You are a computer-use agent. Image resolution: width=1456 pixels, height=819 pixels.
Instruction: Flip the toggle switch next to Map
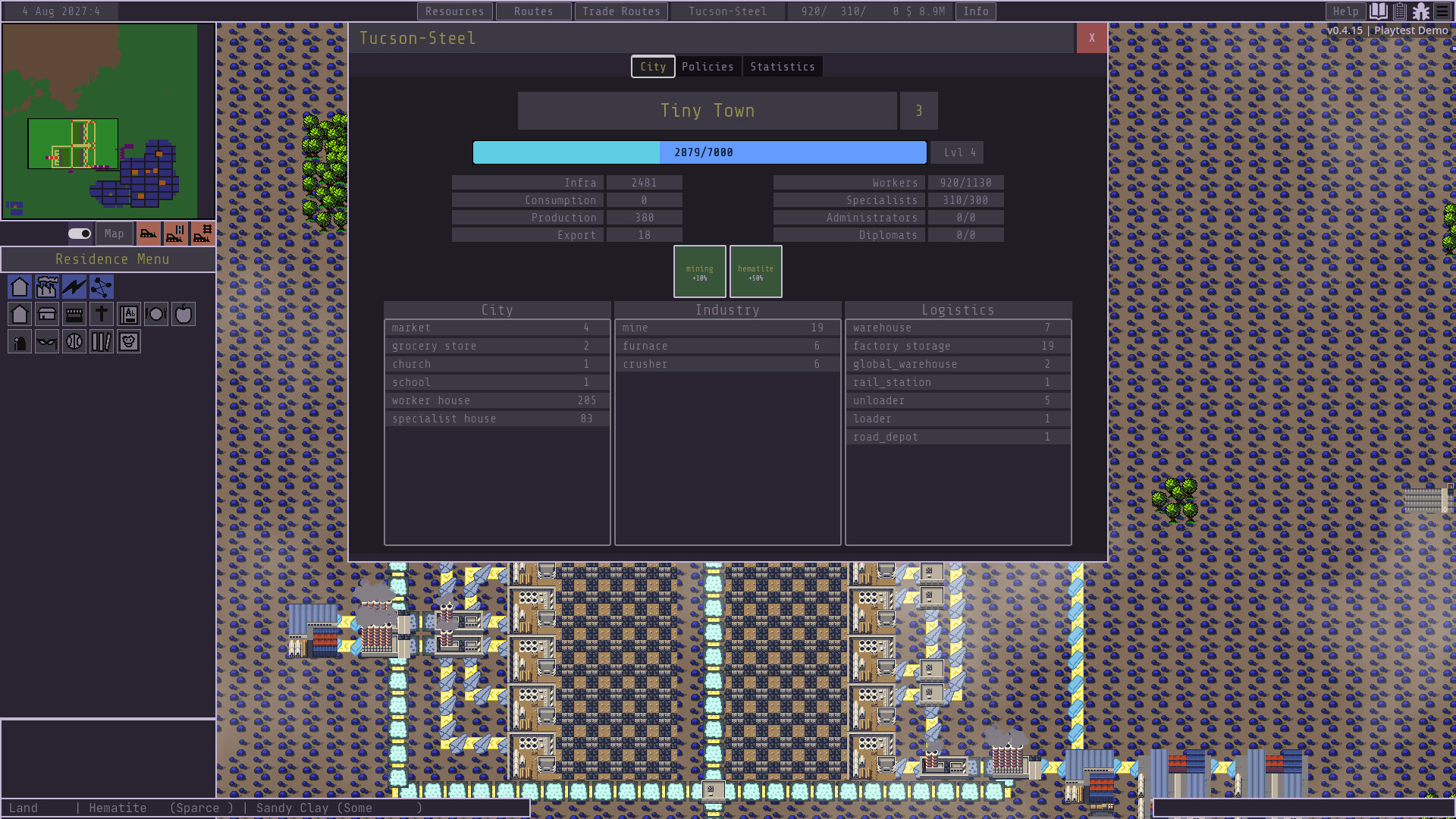click(x=80, y=234)
